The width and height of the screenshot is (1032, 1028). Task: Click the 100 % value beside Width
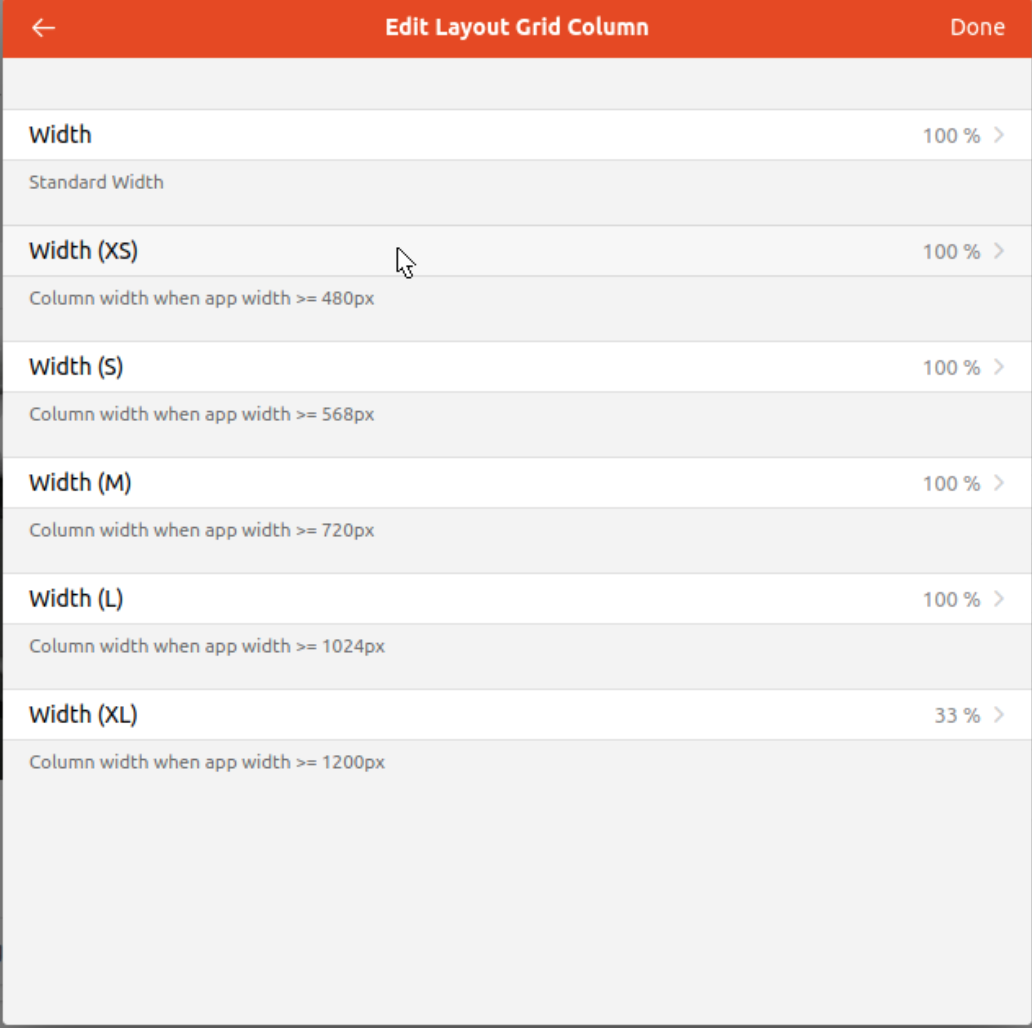click(x=952, y=135)
